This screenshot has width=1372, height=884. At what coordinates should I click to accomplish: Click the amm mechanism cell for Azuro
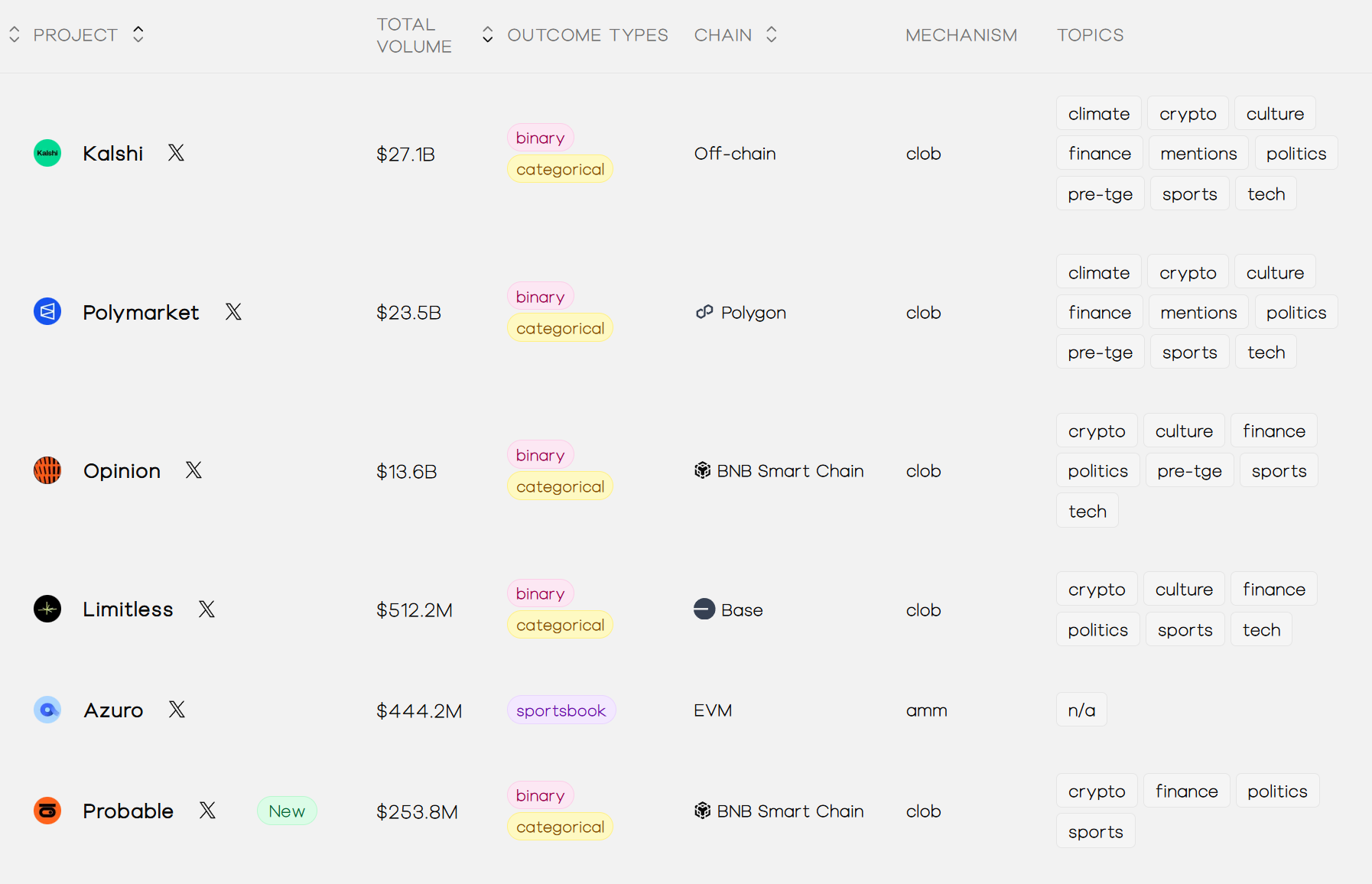click(926, 710)
